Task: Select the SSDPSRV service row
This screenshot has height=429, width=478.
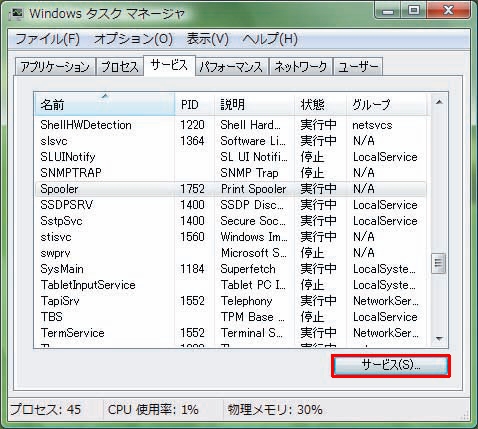Action: tap(230, 205)
